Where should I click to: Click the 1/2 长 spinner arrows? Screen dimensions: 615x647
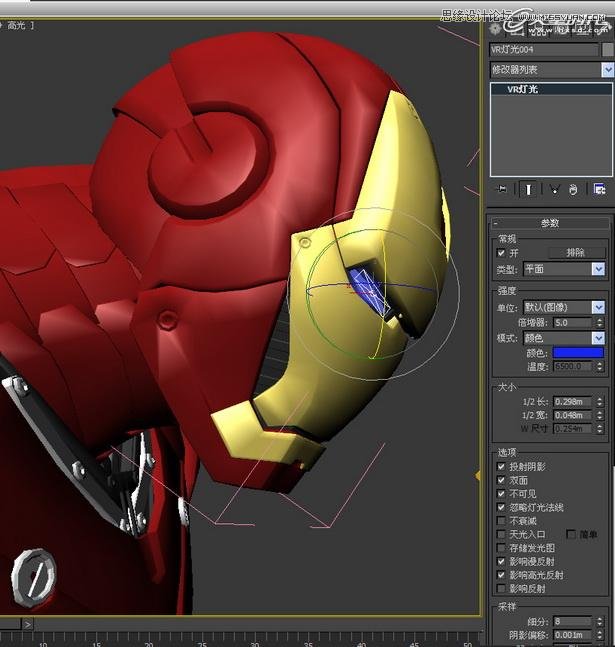pos(600,401)
